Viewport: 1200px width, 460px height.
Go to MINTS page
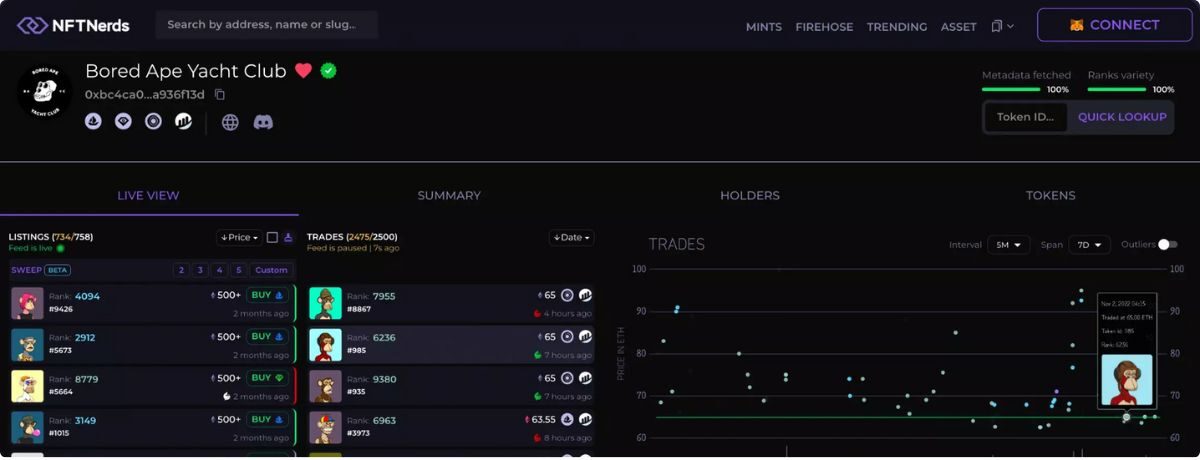click(x=764, y=27)
